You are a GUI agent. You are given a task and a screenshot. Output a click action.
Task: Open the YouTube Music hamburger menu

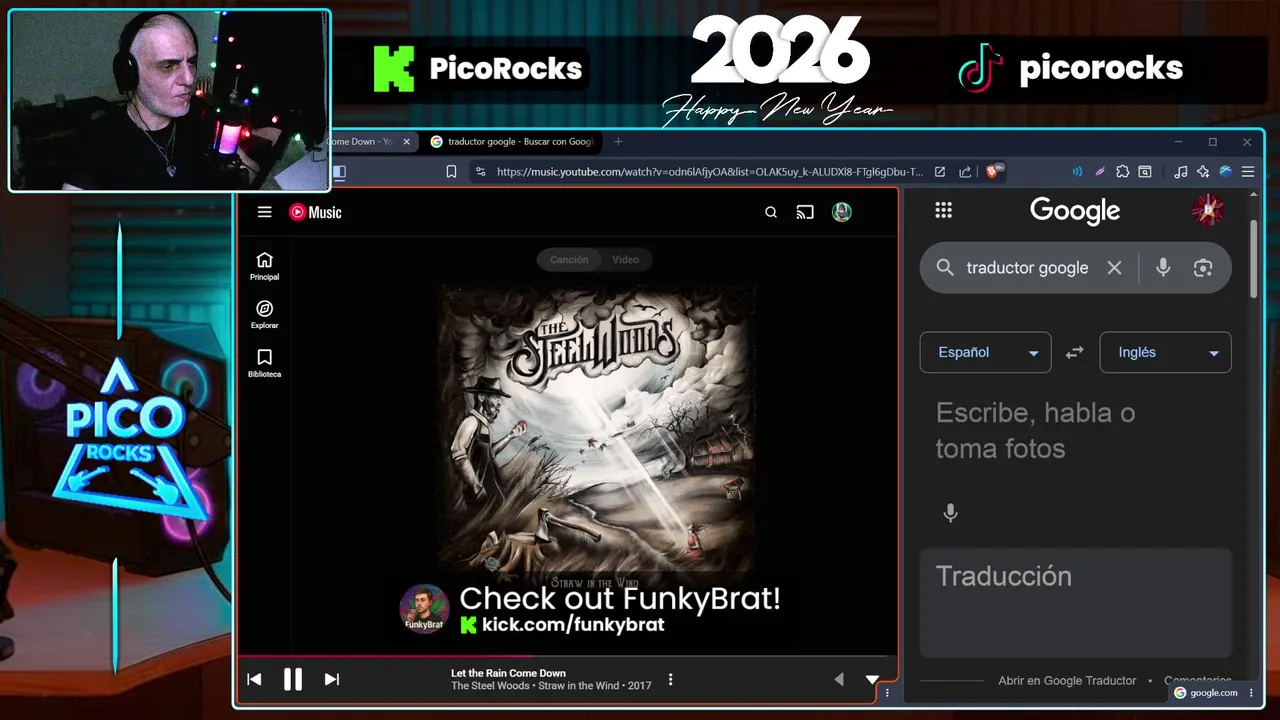click(x=264, y=212)
